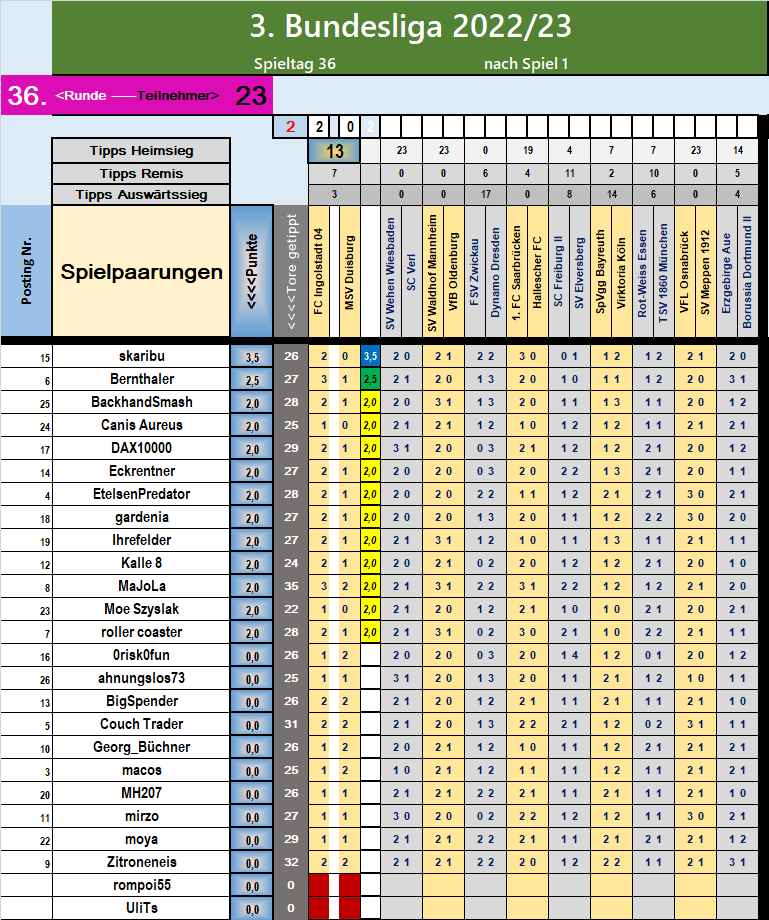Select the 'Spieltag 36' label
Image resolution: width=769 pixels, height=920 pixels.
coord(294,63)
